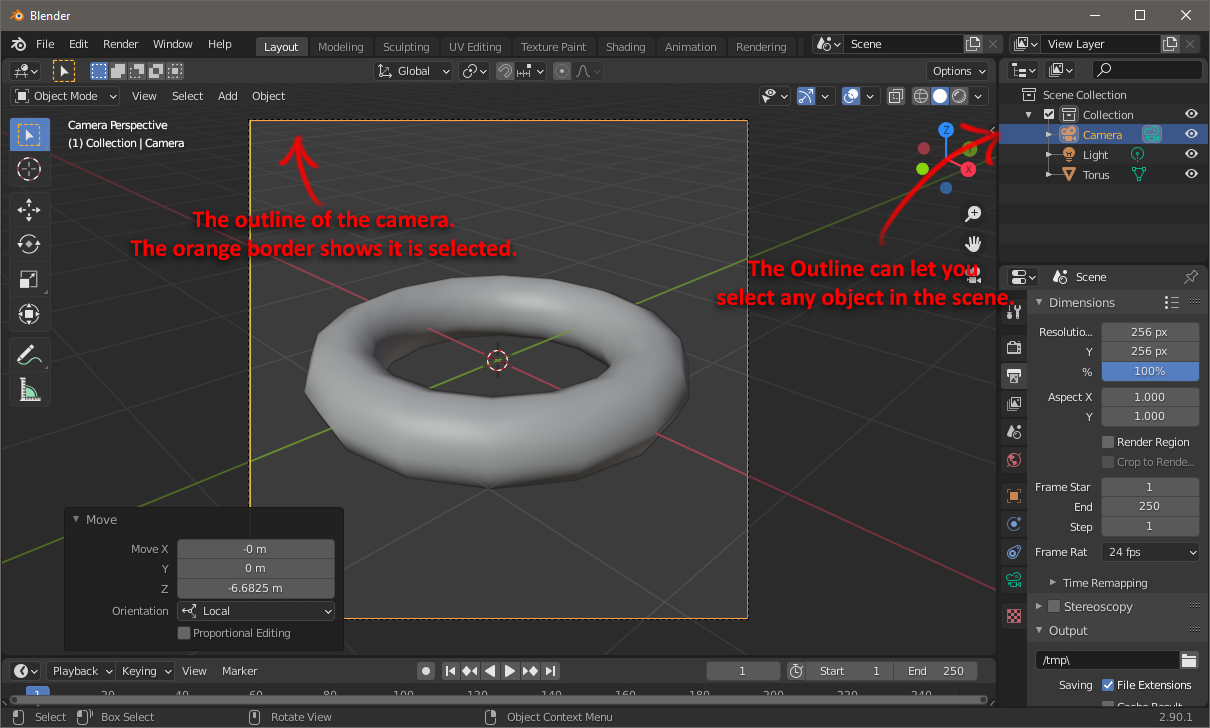Viewport: 1210px width, 728px height.
Task: Select the Scale tool
Action: coord(29,279)
